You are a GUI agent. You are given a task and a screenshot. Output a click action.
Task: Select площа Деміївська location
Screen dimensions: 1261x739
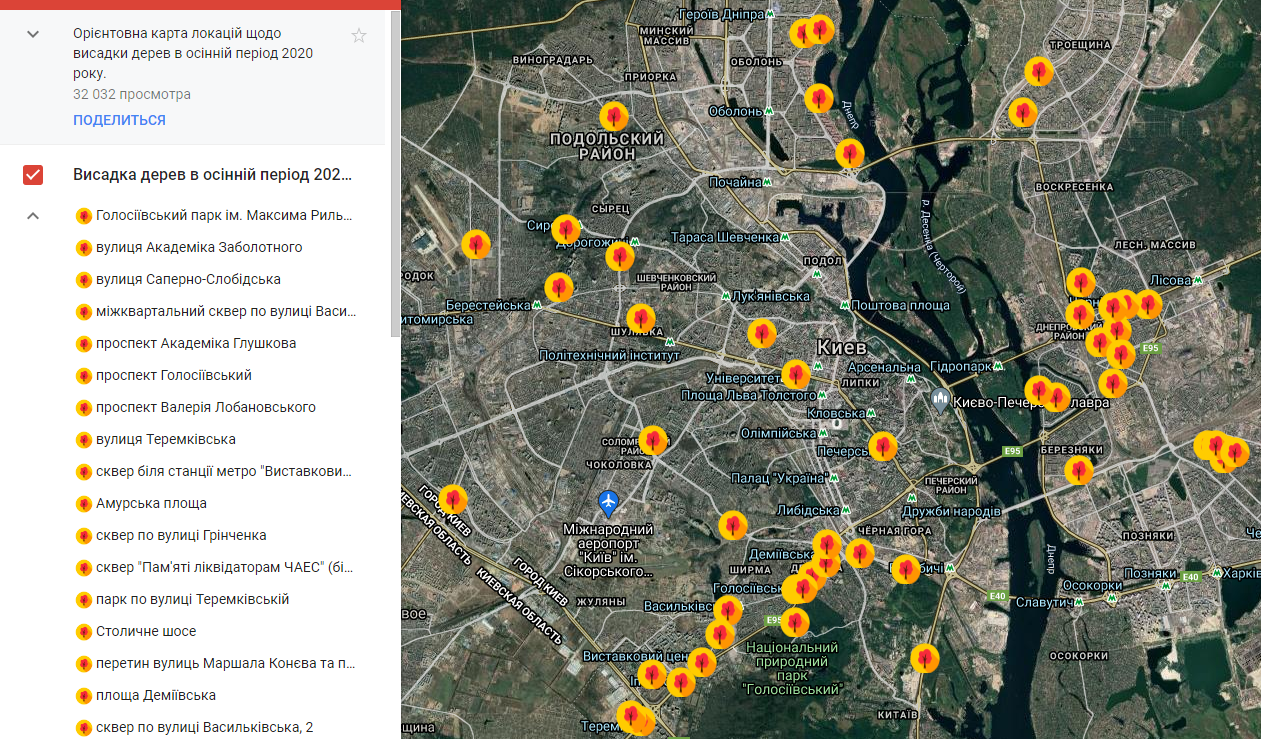click(156, 695)
